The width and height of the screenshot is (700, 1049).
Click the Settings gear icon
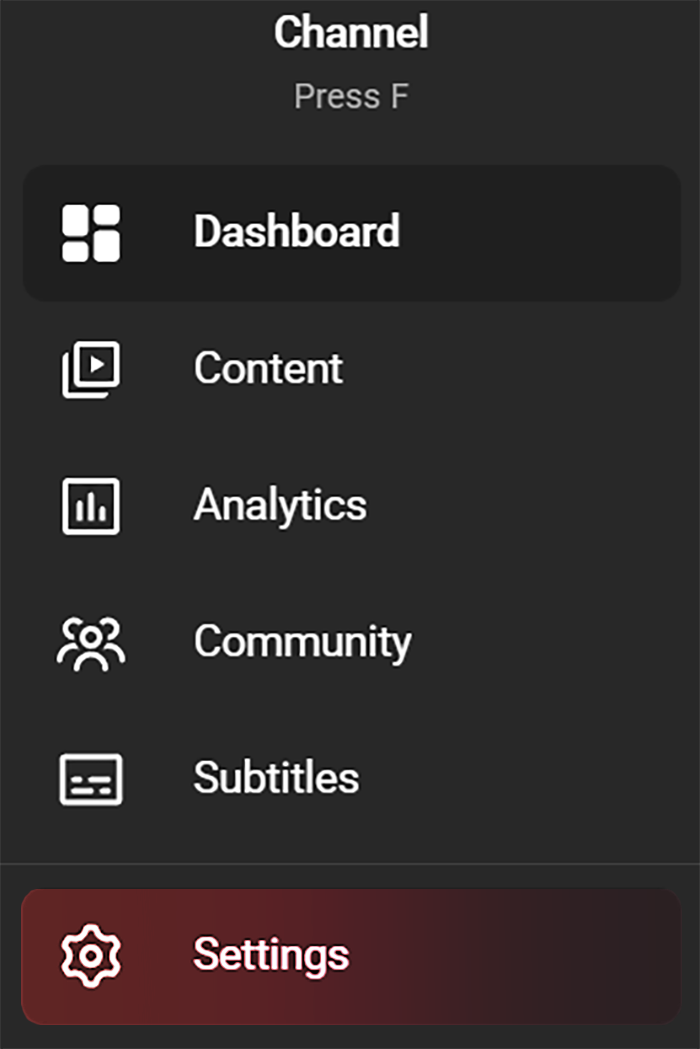point(91,955)
